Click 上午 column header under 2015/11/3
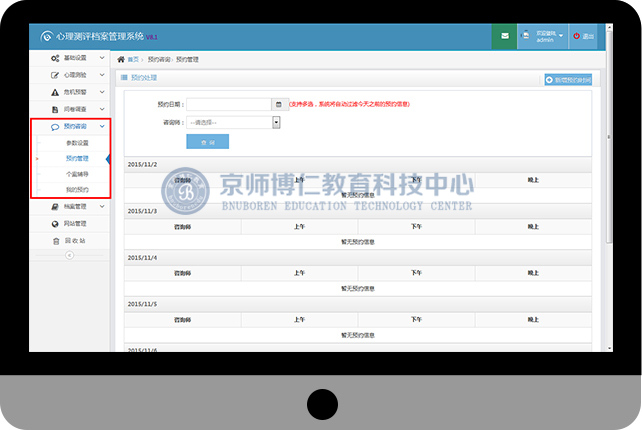This screenshot has height=430, width=642. click(299, 227)
